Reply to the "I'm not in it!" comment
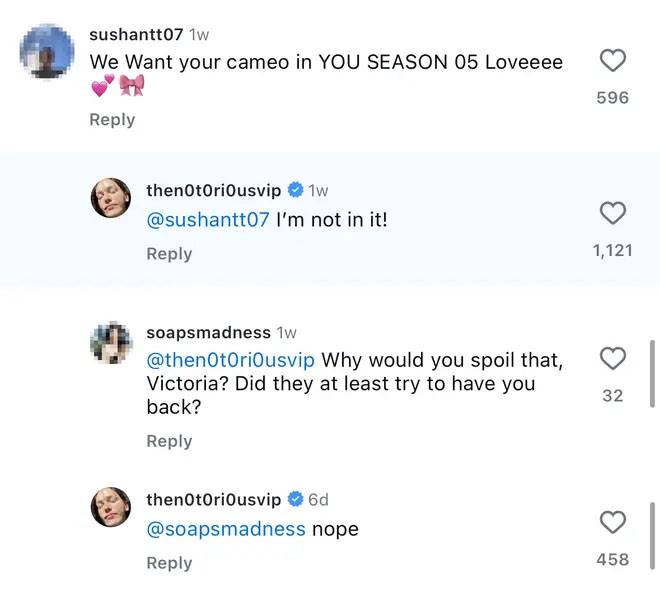Viewport: 660px width, 591px height. 169,254
